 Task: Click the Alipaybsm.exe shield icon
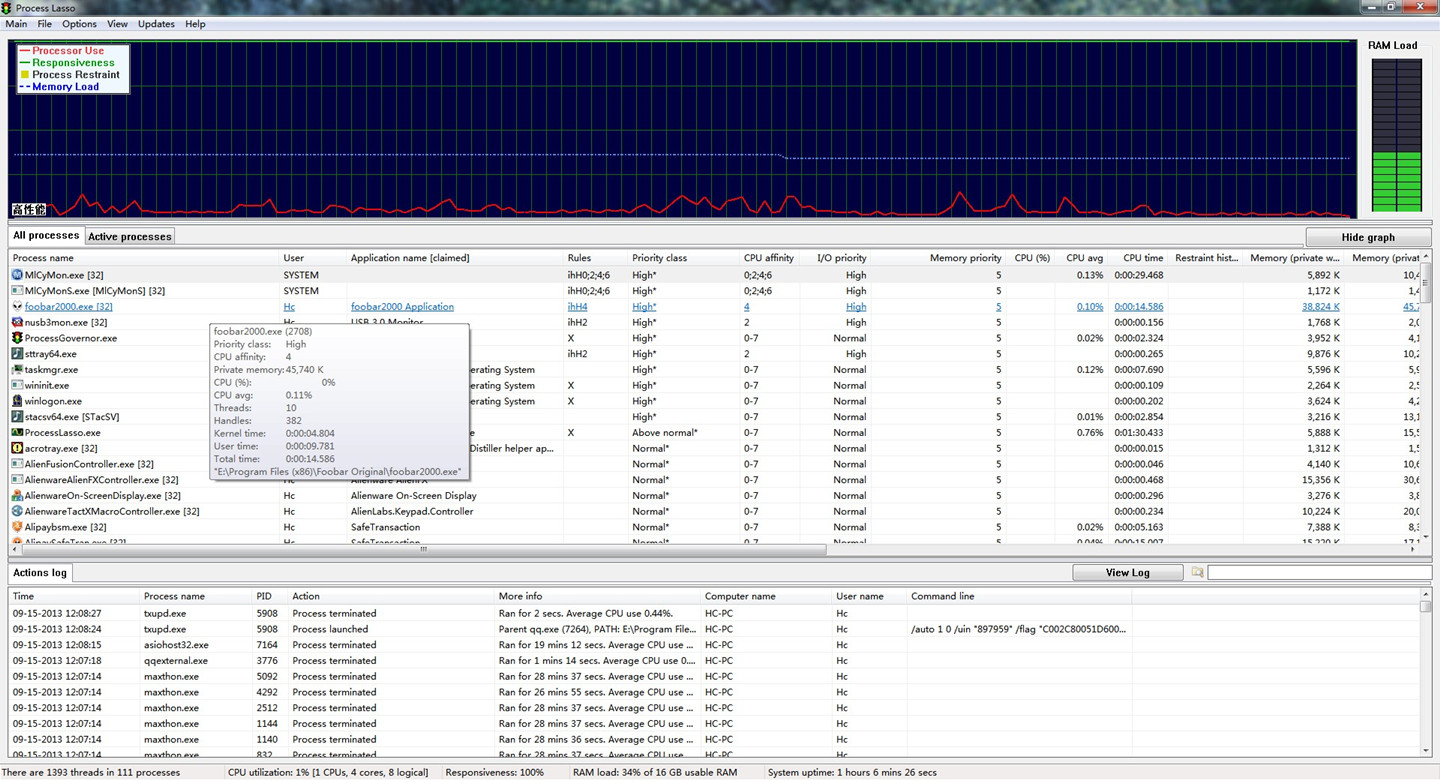(x=17, y=527)
